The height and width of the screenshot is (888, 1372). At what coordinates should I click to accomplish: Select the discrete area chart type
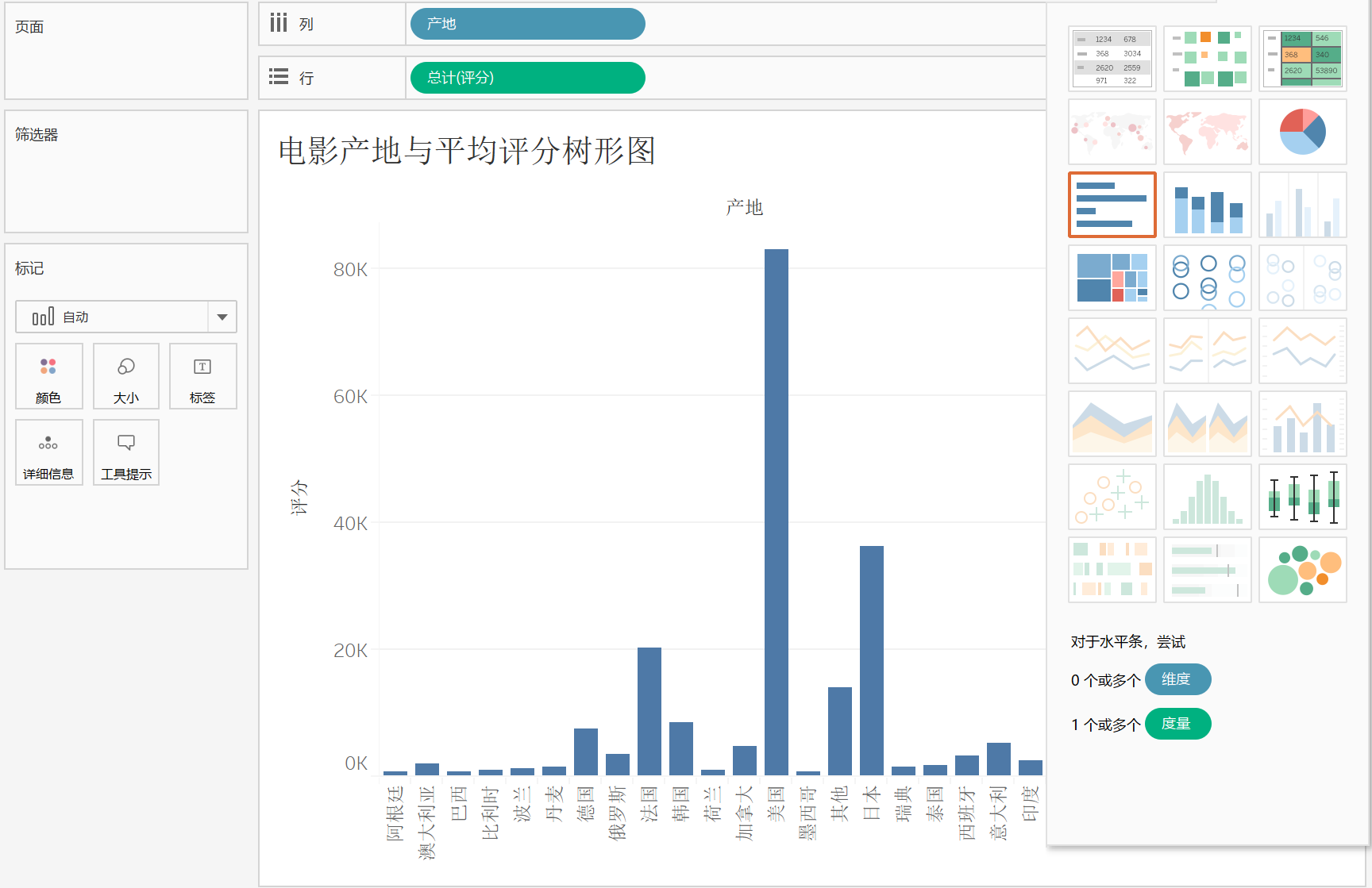1207,424
